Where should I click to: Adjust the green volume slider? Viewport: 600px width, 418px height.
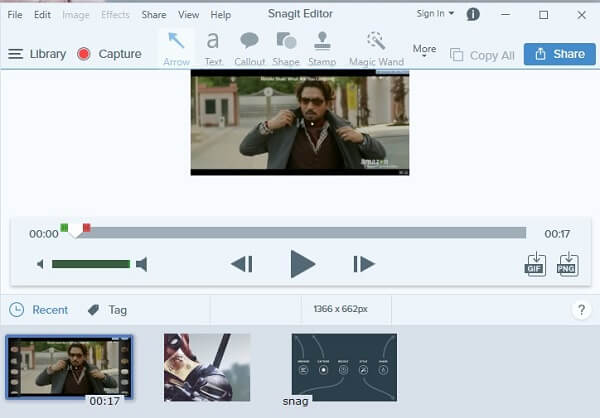click(x=91, y=264)
